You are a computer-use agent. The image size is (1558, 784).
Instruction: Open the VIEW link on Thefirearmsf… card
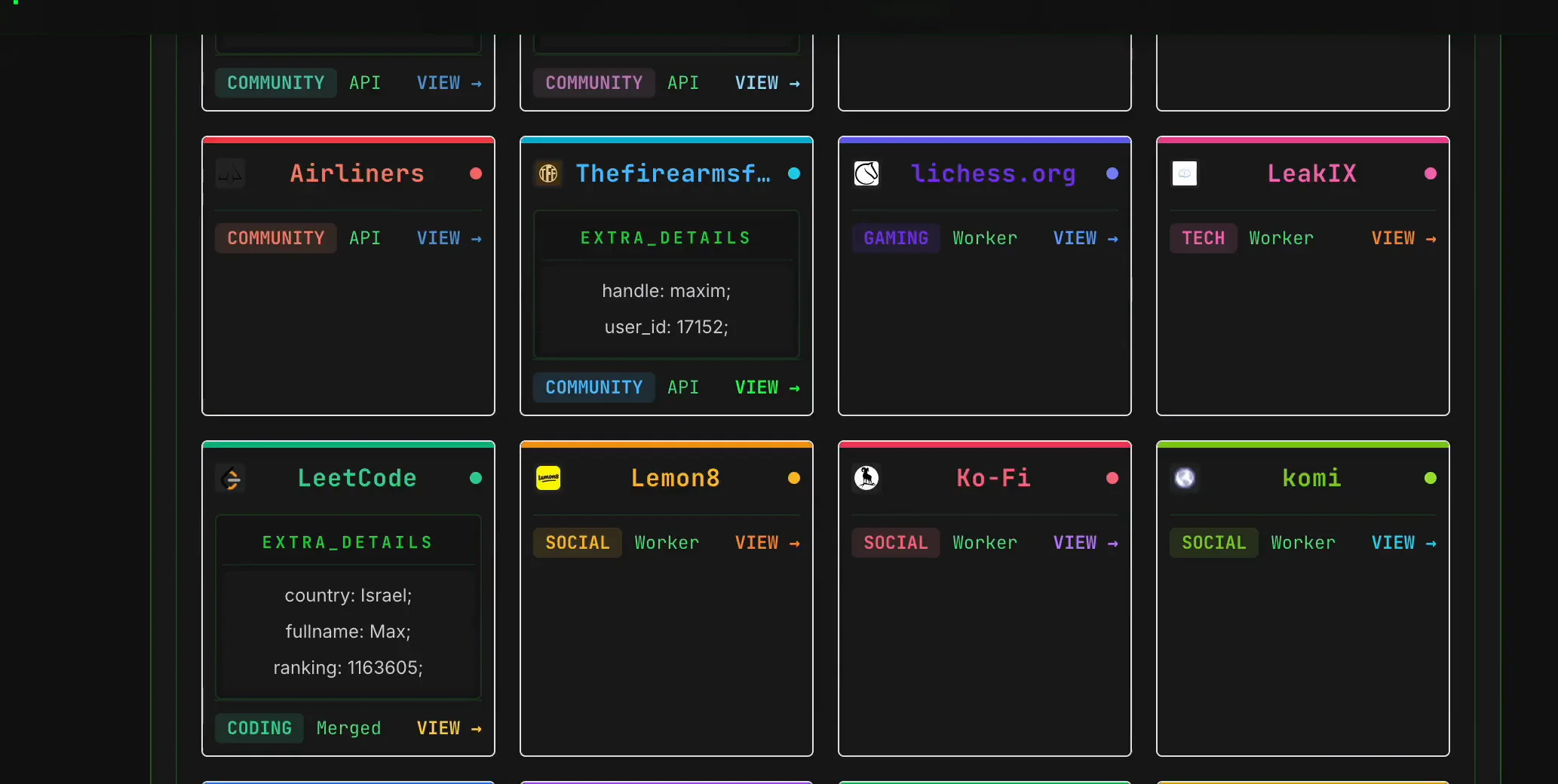[768, 387]
